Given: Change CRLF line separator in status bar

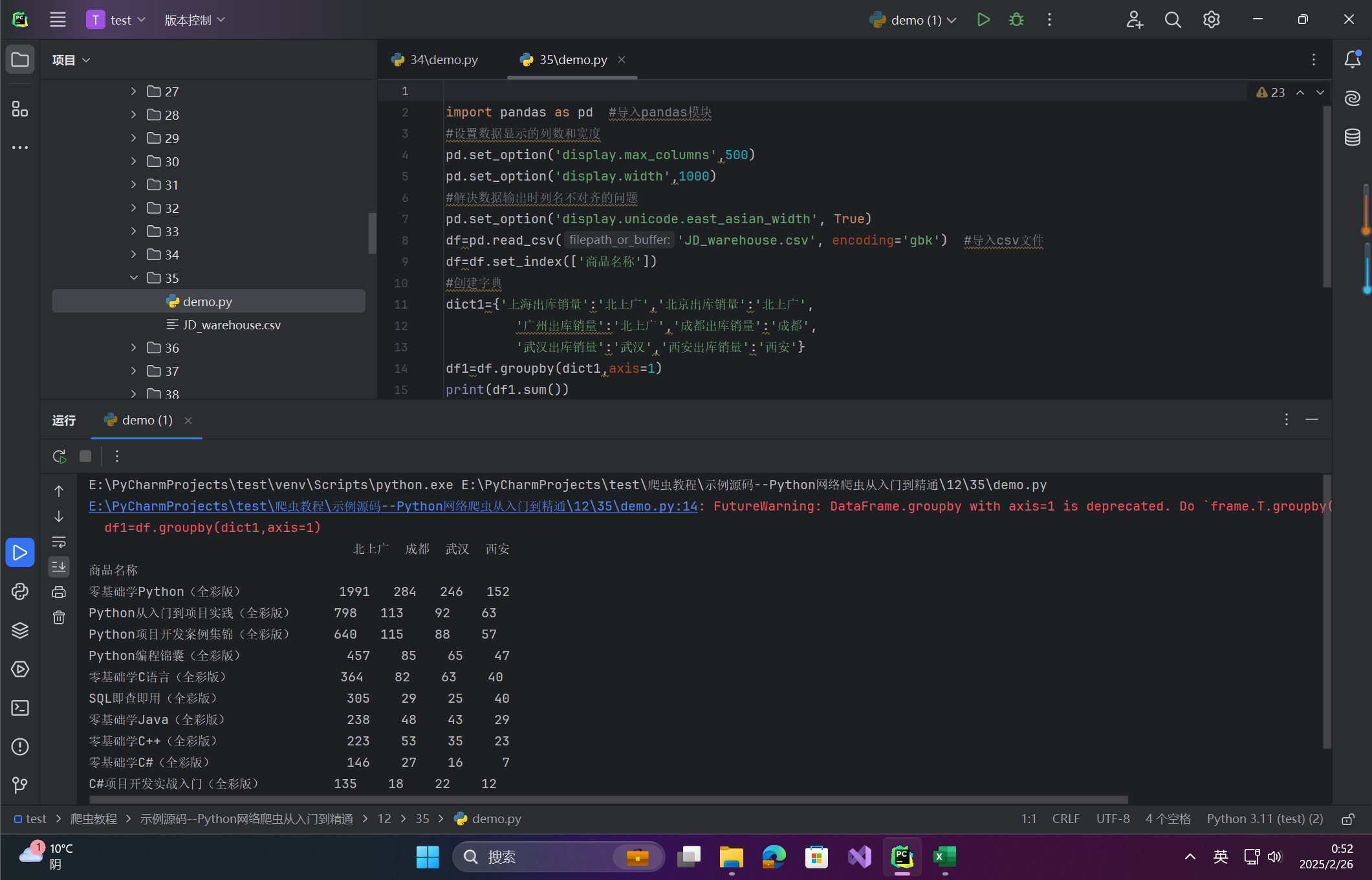Looking at the screenshot, I should click(1065, 819).
